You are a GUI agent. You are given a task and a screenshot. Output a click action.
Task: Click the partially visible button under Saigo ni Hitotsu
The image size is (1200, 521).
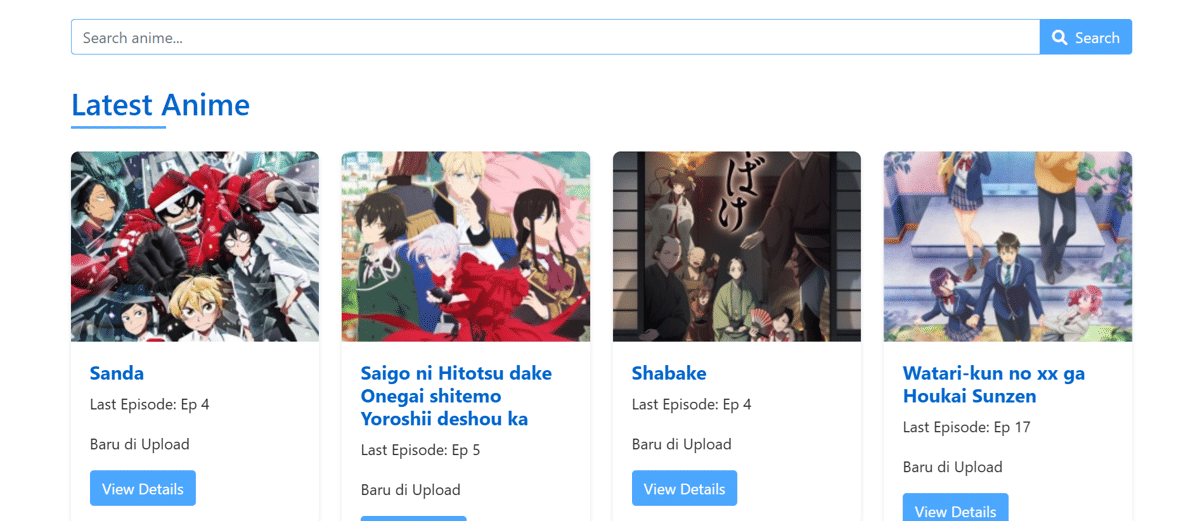point(414,518)
